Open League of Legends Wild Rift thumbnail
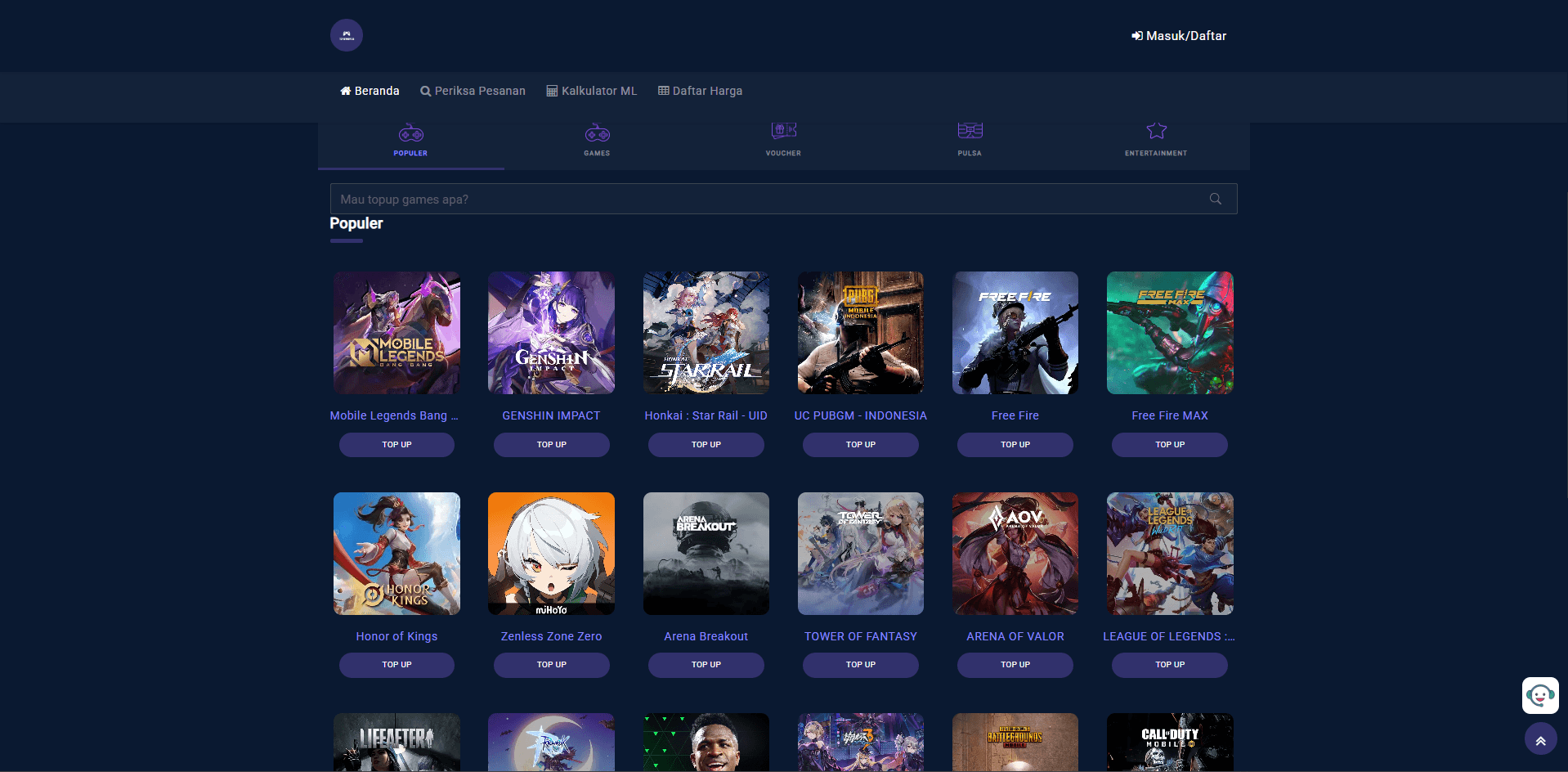This screenshot has width=1568, height=772. coord(1170,554)
